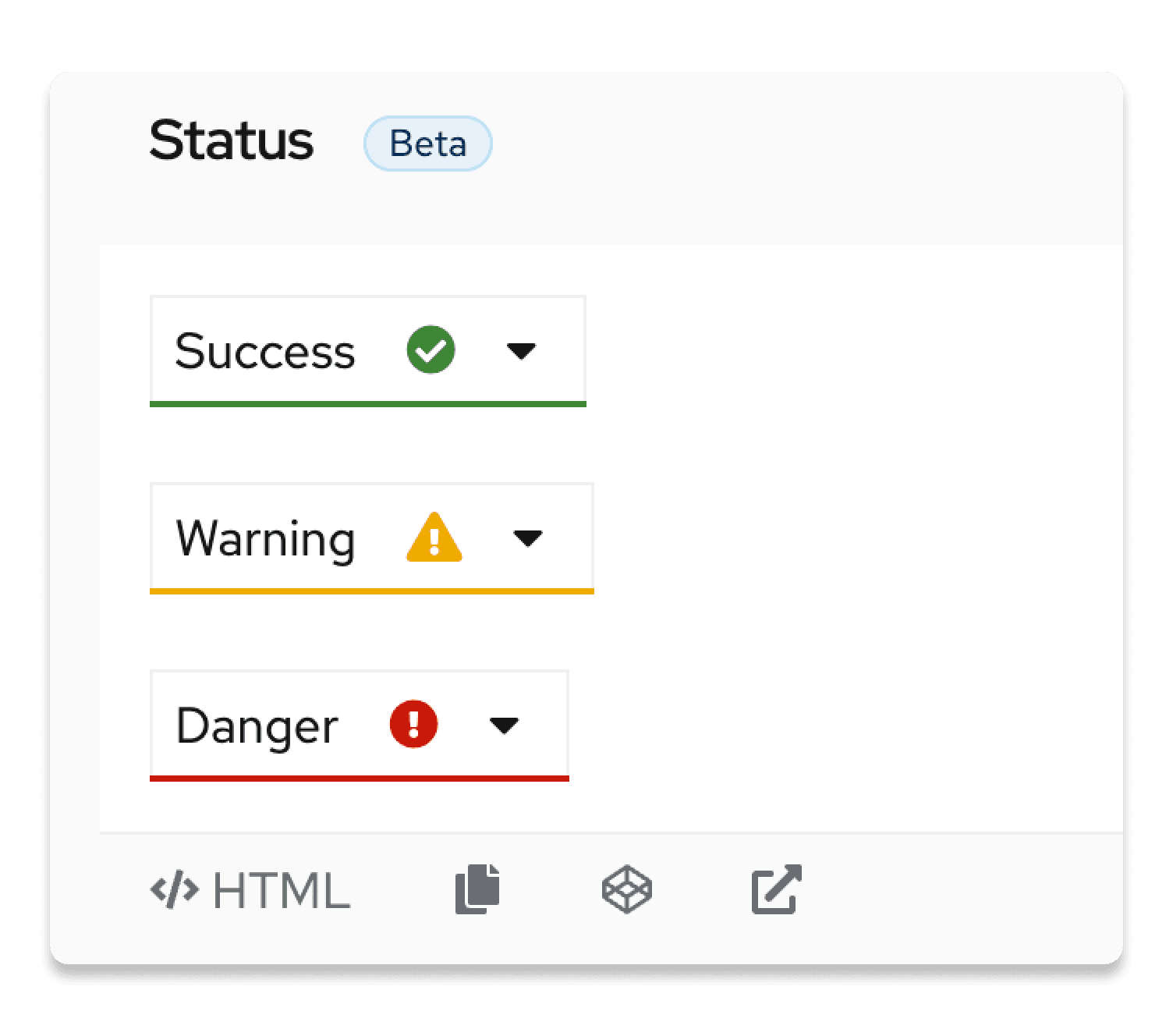Click the green underline of Success select
This screenshot has width=1173, height=1036.
click(367, 403)
